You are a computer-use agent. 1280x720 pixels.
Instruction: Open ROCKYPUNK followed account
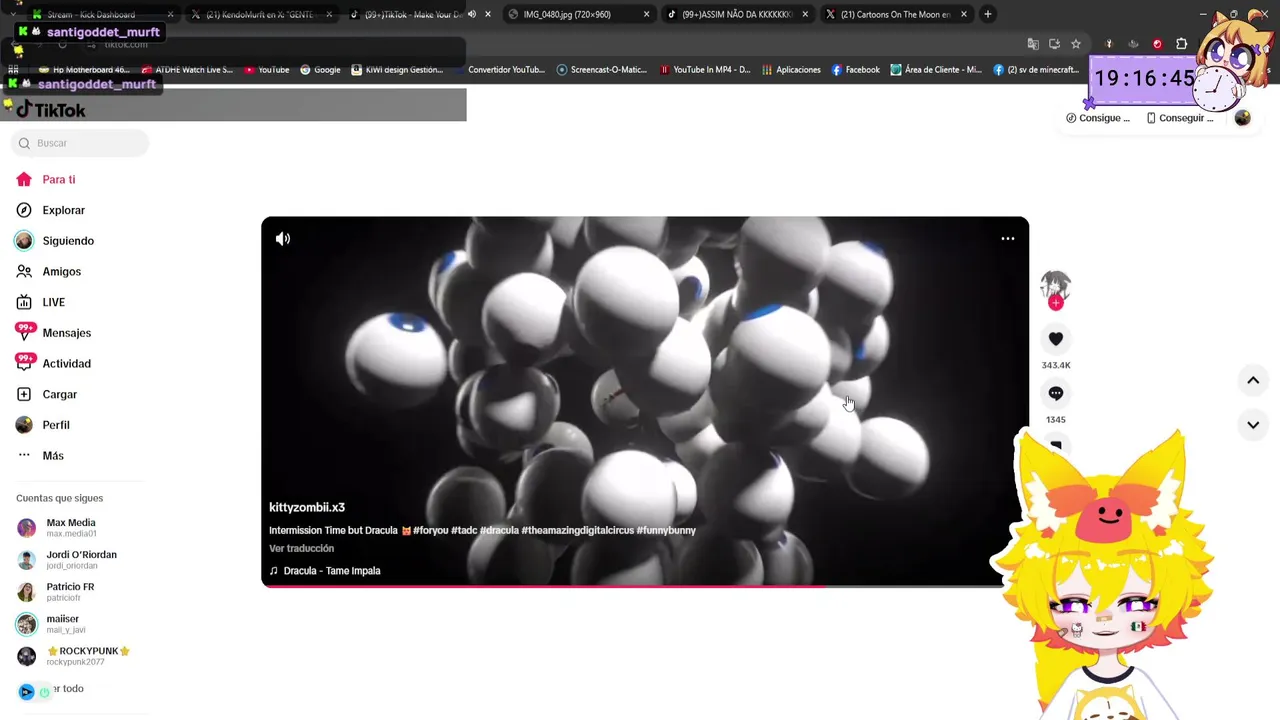(73, 656)
